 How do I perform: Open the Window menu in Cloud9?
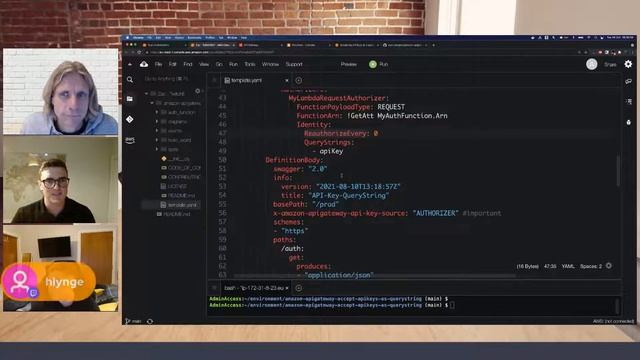pos(270,64)
